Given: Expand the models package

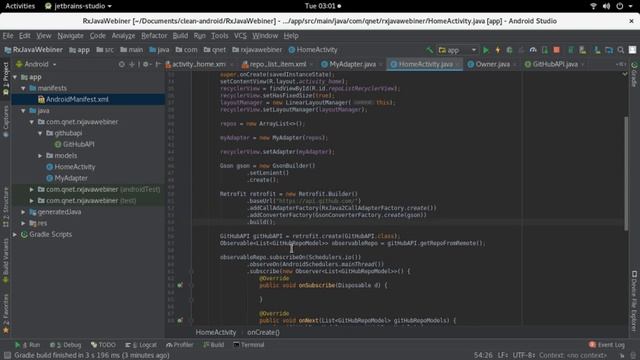Looking at the screenshot, I should [40, 156].
